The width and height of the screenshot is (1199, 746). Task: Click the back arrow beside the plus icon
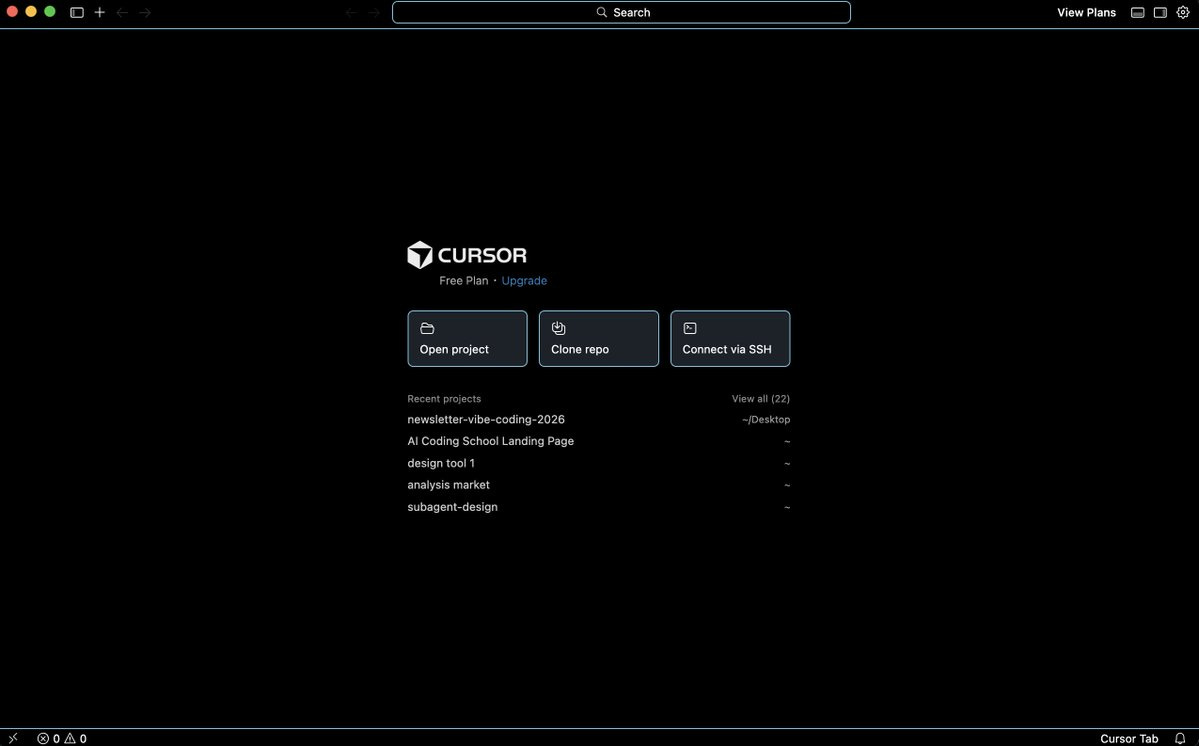click(122, 12)
